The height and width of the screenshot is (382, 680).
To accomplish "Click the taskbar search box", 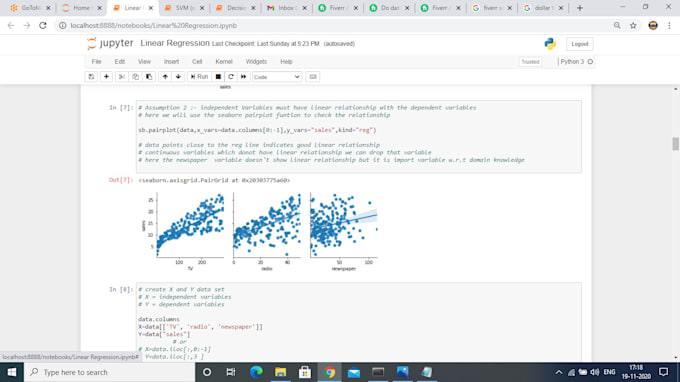I will pyautogui.click(x=109, y=372).
